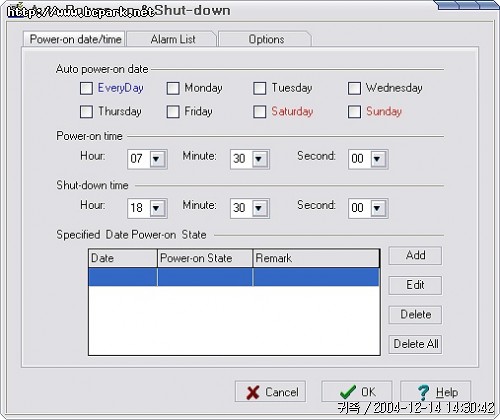Click the Power-on State column header
500x420 pixels.
(205, 258)
